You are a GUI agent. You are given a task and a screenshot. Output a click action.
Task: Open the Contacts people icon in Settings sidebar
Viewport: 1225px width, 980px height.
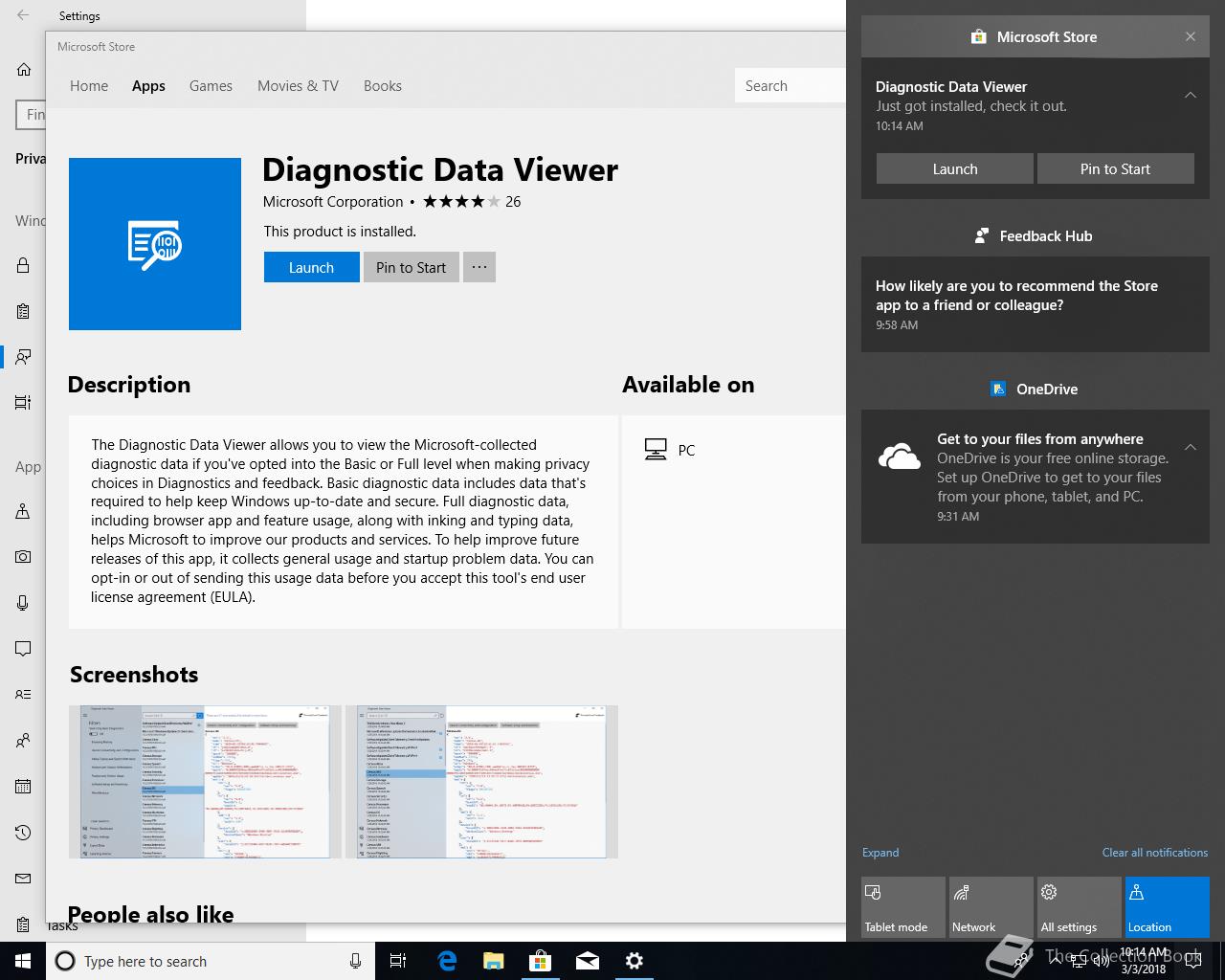(x=23, y=741)
